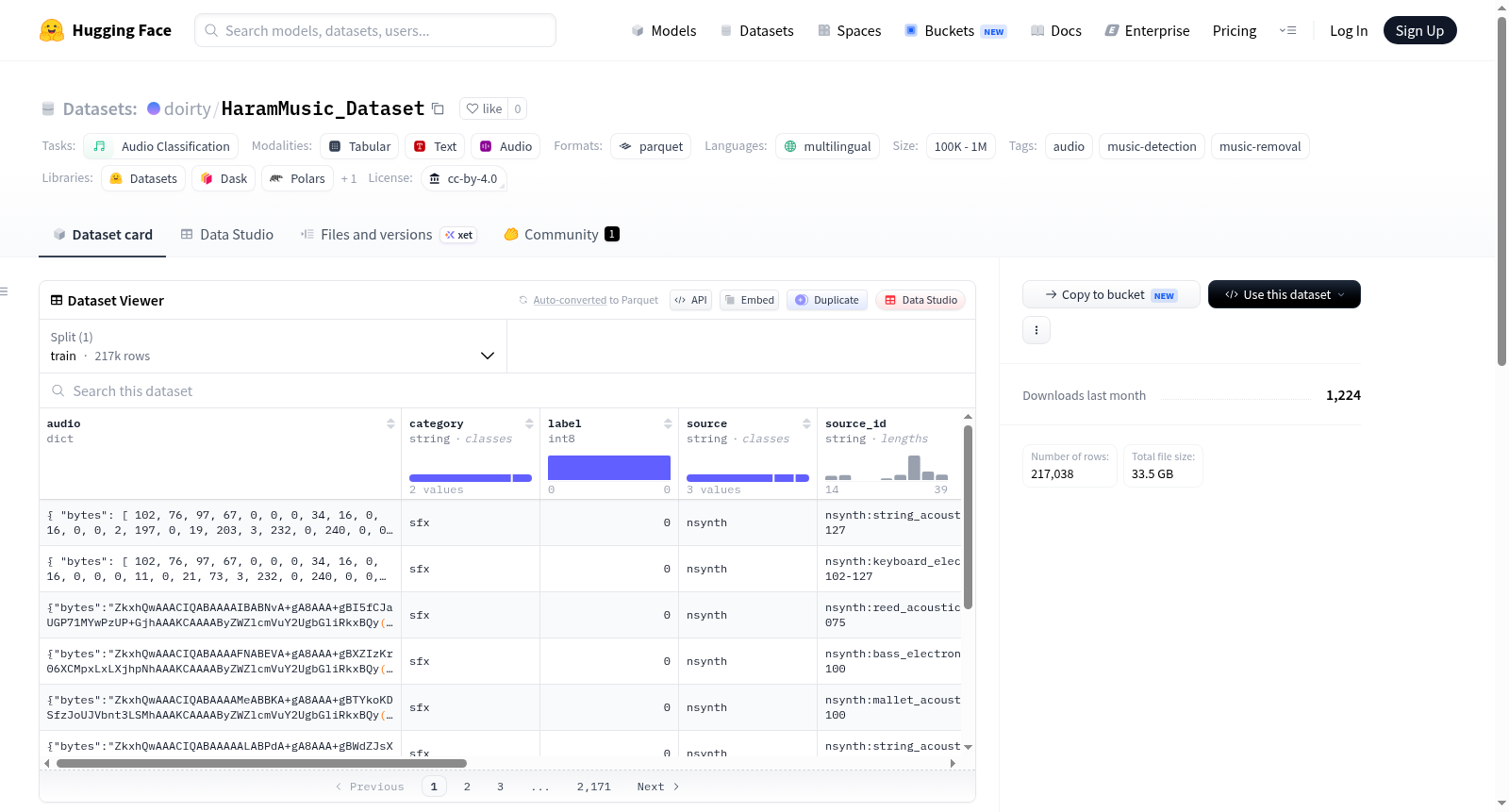
Task: Jump to page 3 of results
Action: coord(500,787)
